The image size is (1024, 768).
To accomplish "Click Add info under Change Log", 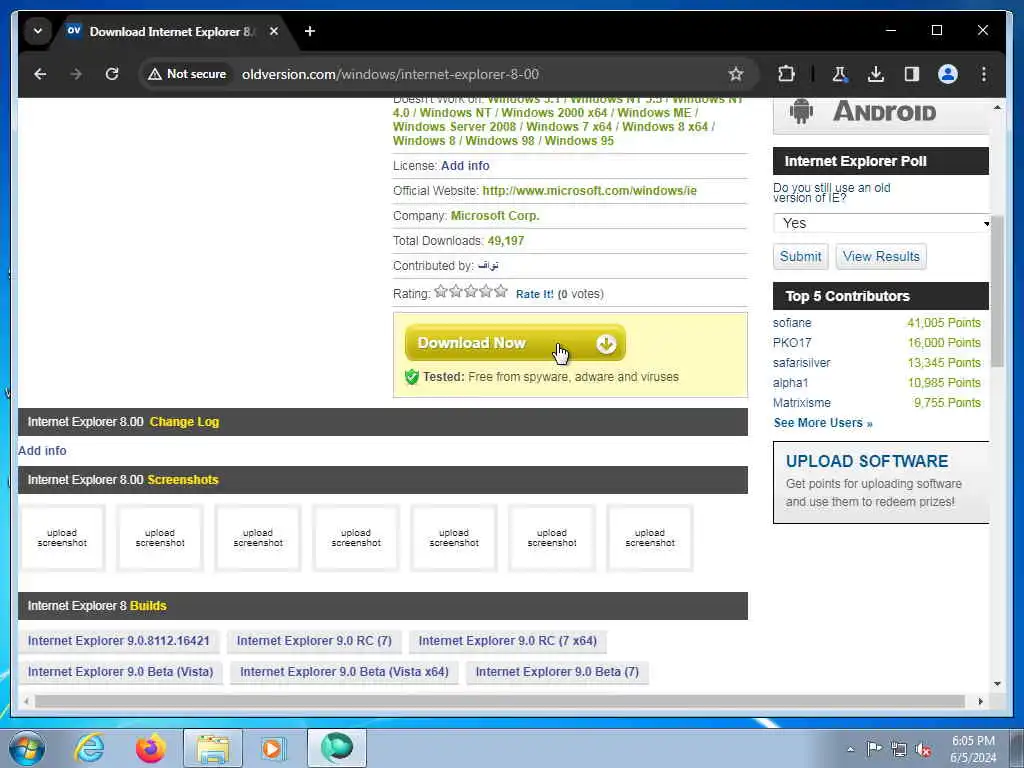I will (x=42, y=451).
